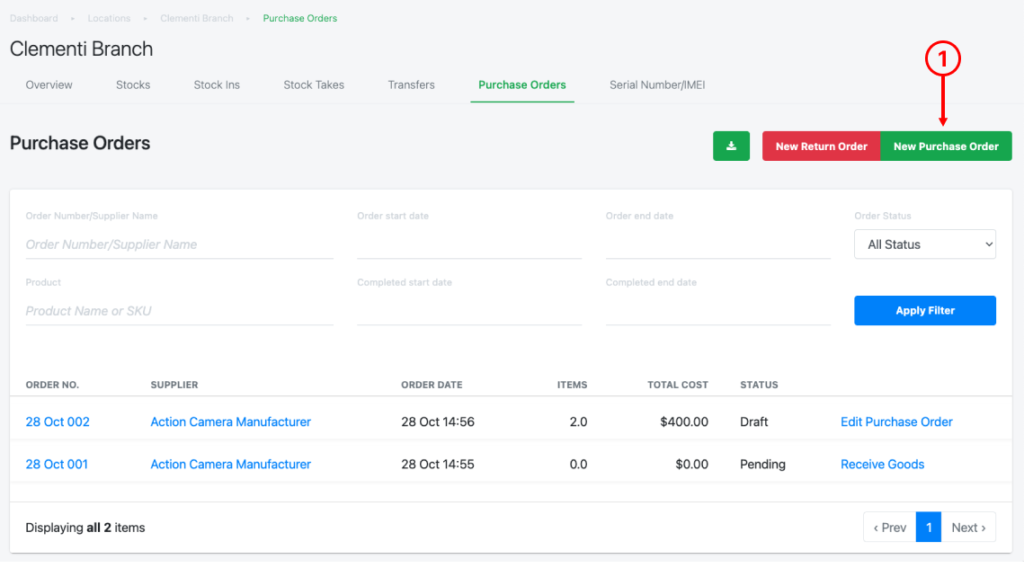
Task: Click the New Return Order button
Action: pyautogui.click(x=821, y=146)
